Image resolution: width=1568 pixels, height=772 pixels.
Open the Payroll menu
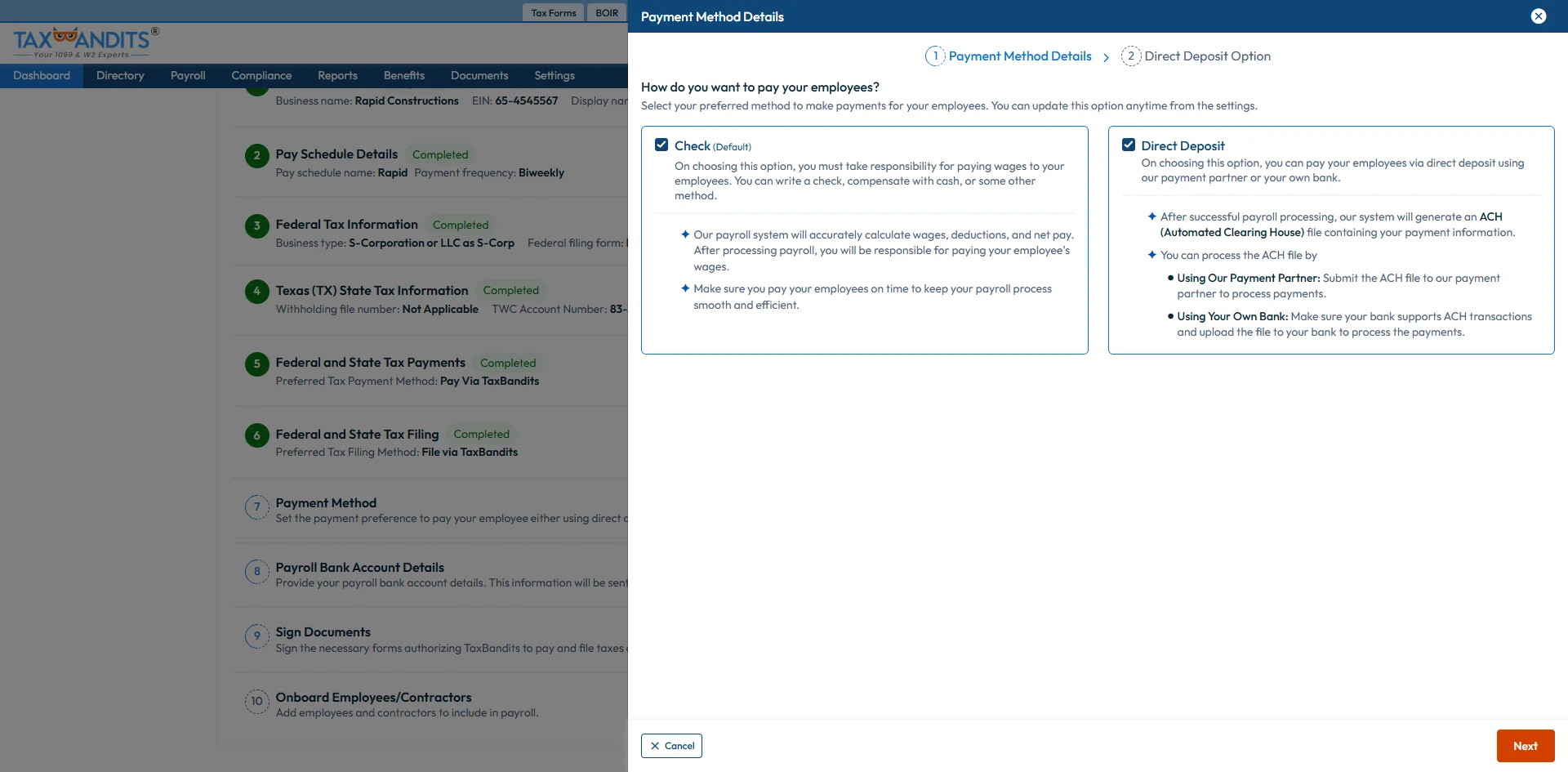coord(188,75)
